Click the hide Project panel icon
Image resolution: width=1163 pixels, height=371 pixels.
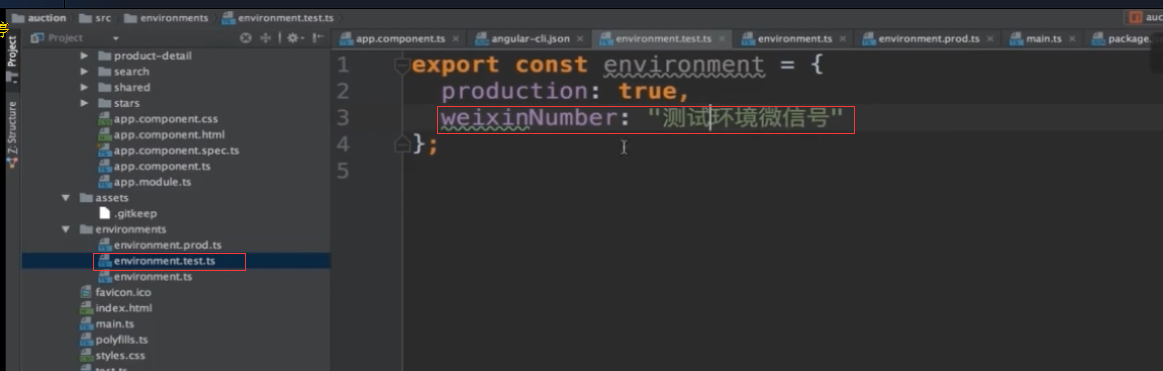point(317,38)
